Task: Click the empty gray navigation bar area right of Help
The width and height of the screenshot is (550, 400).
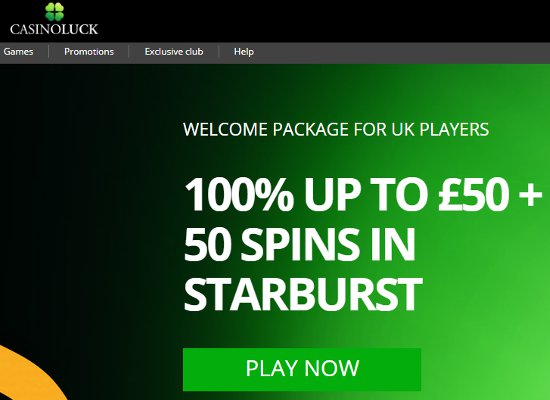Action: tap(403, 53)
